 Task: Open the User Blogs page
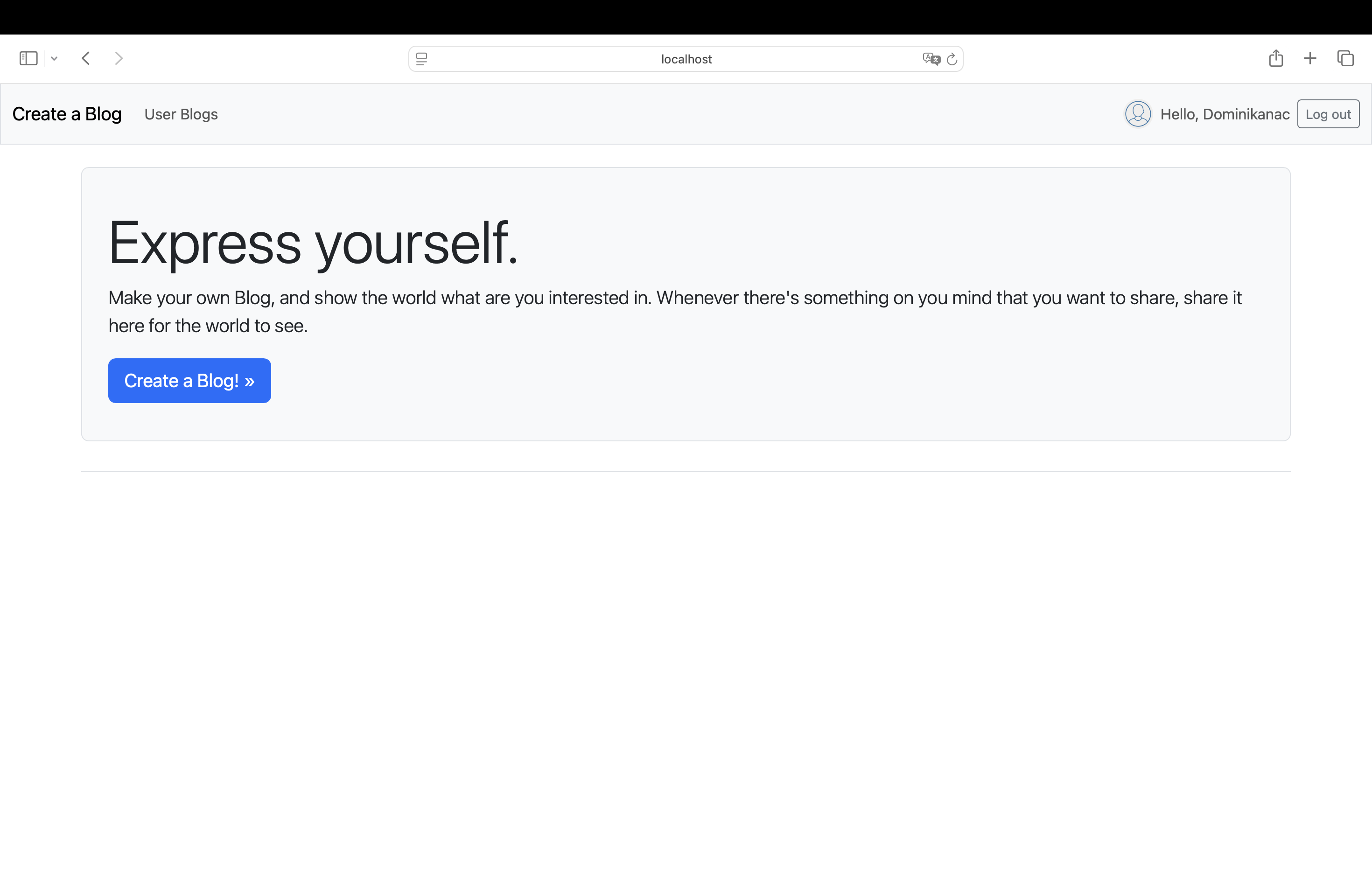point(182,114)
